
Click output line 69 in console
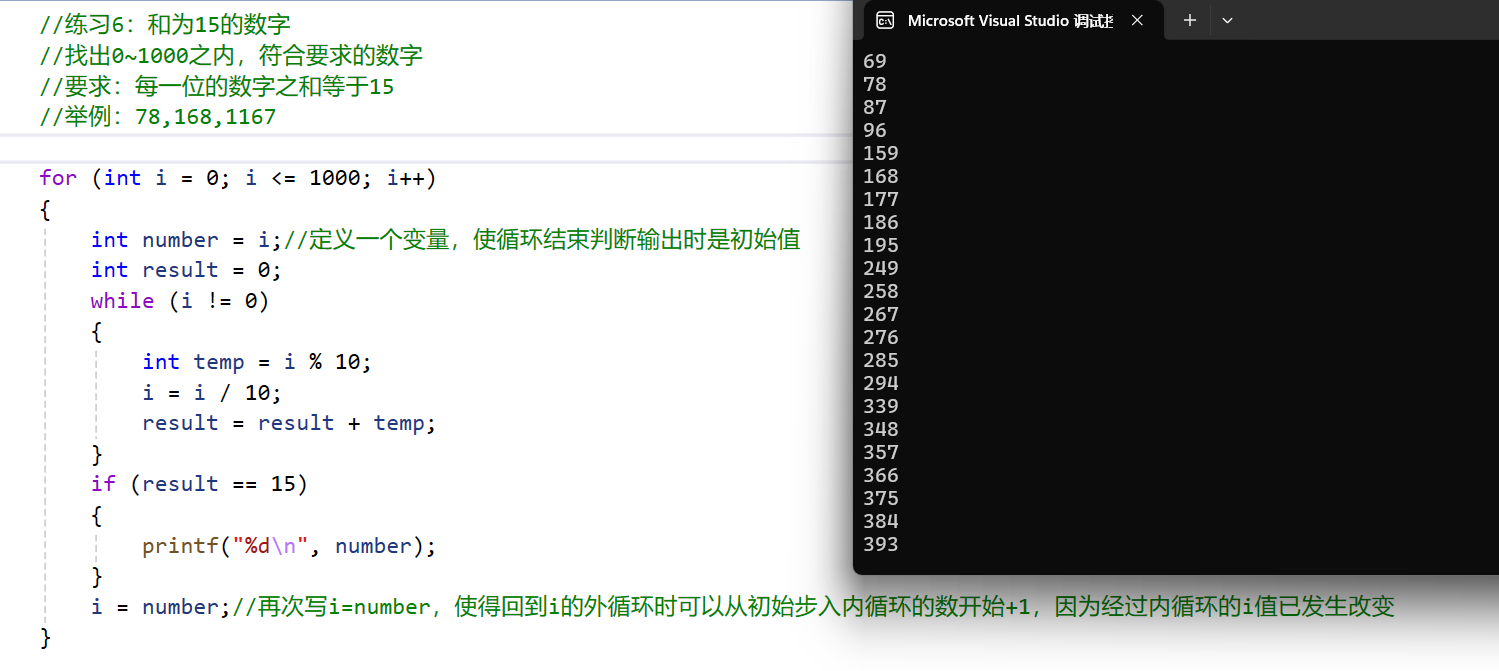coord(874,61)
